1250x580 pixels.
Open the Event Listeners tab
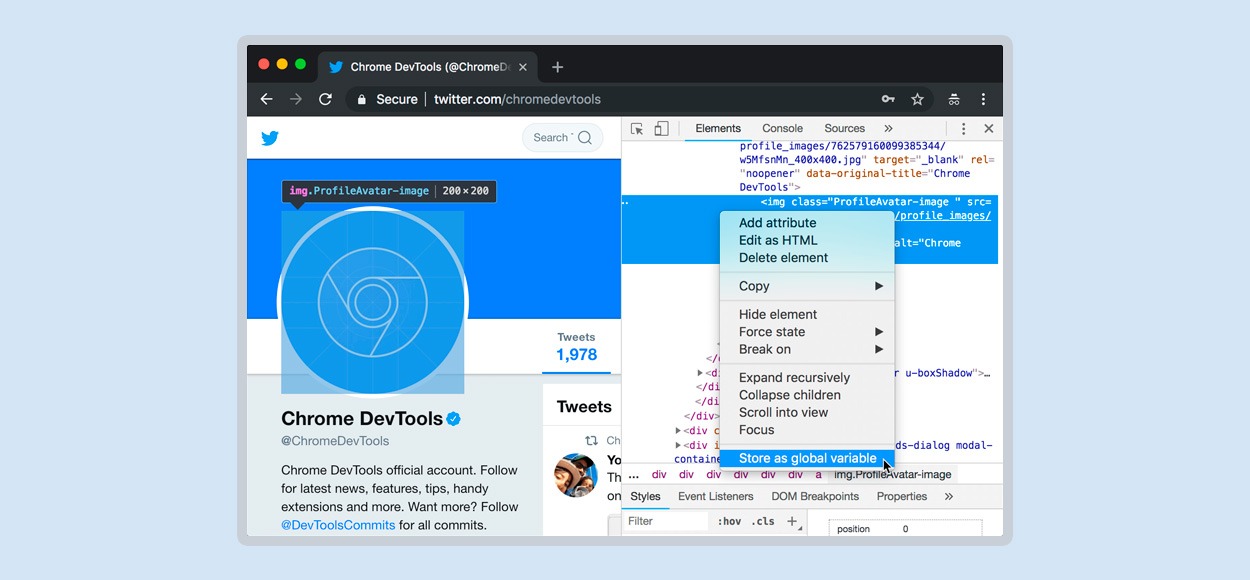[x=716, y=497]
